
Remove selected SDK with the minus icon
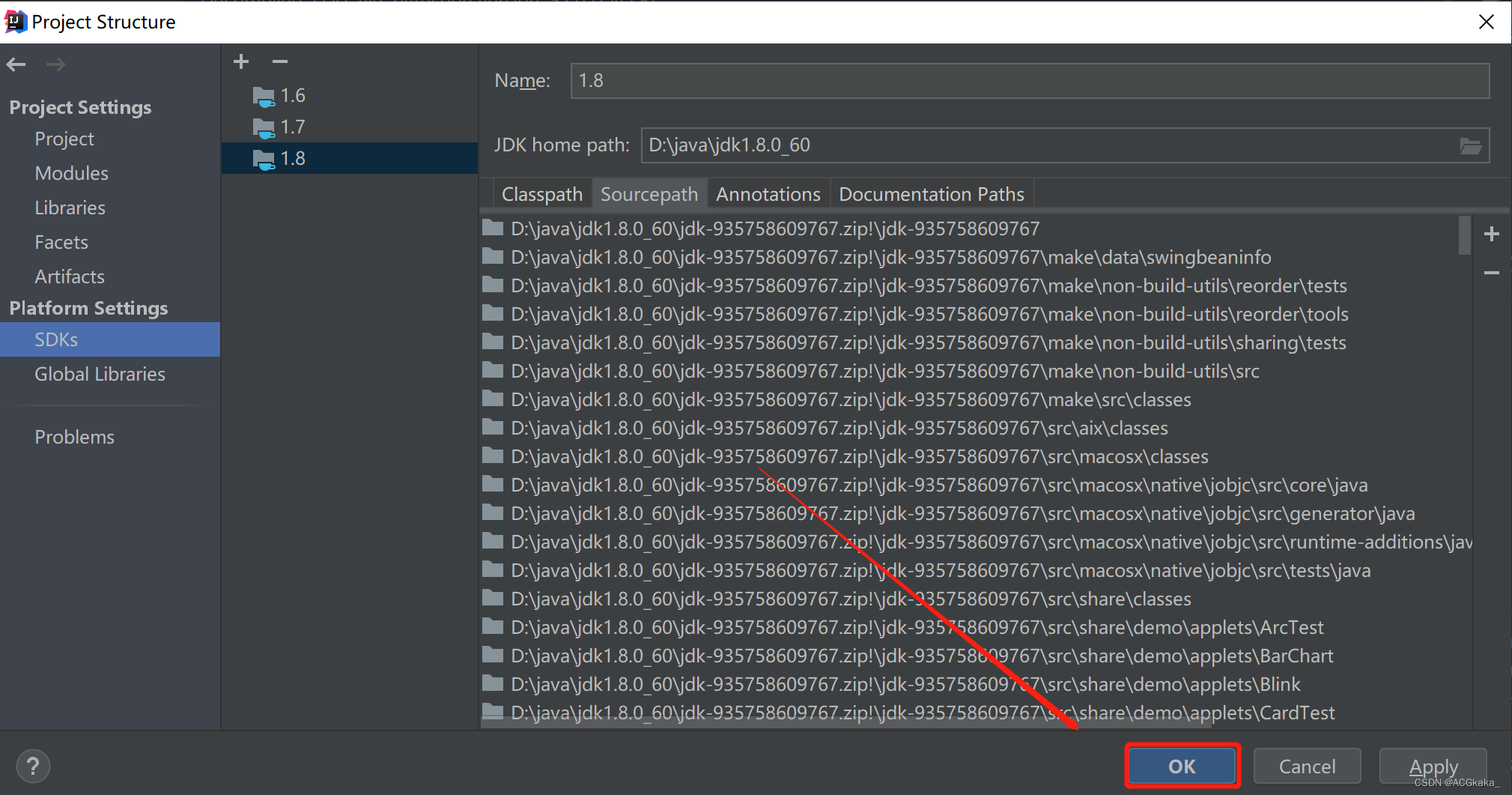point(279,61)
